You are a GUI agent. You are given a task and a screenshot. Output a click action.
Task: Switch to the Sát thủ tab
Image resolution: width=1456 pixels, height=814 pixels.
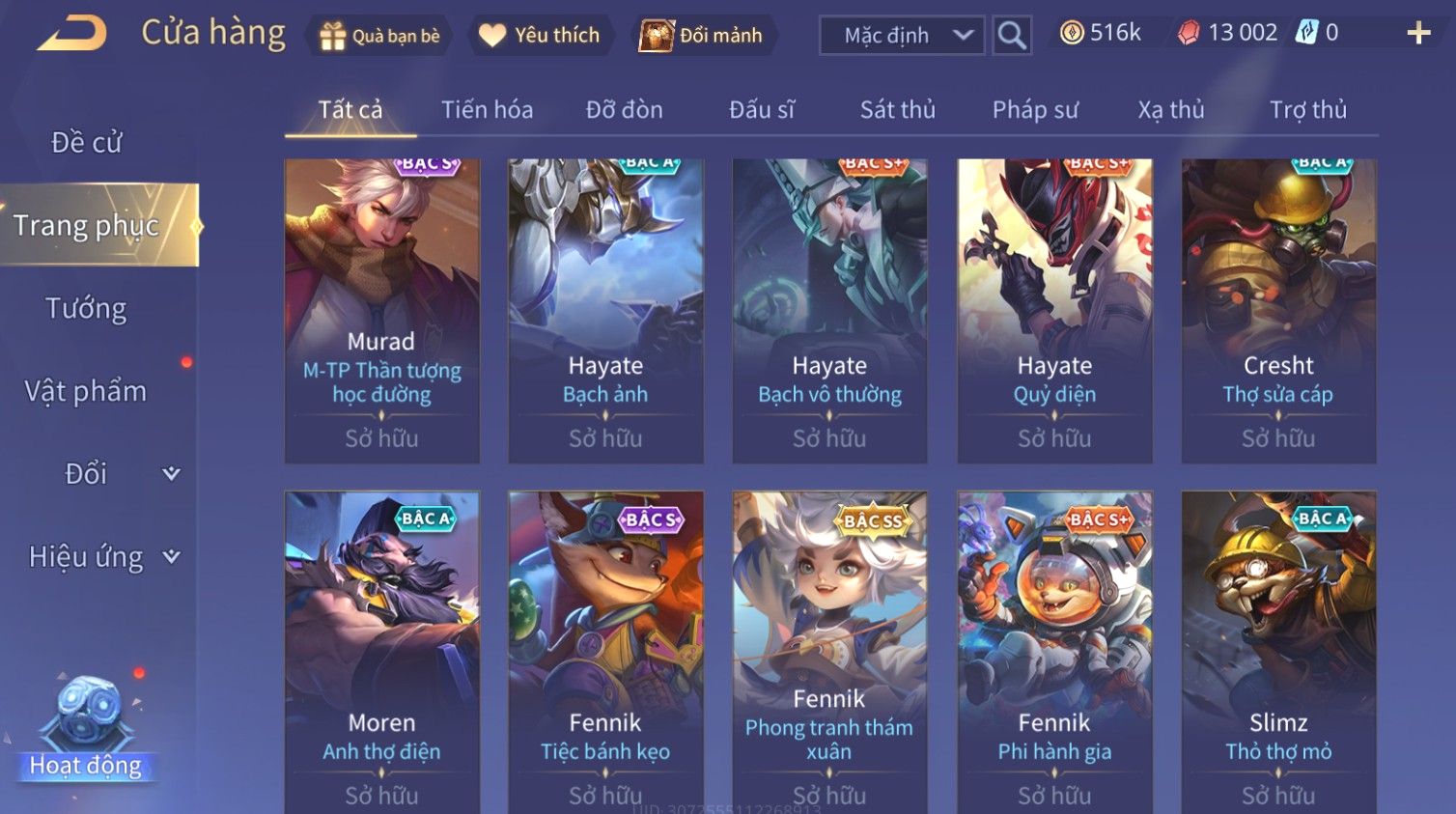click(x=898, y=110)
